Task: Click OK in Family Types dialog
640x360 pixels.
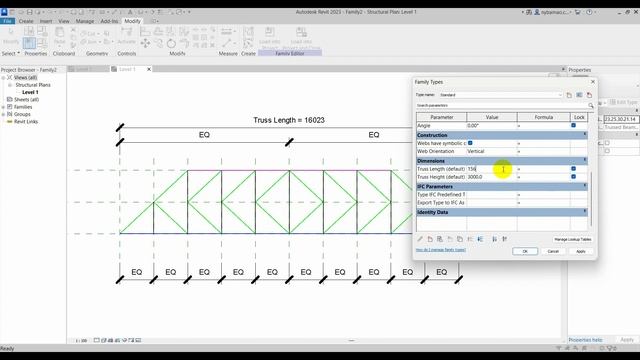Action: pos(525,251)
